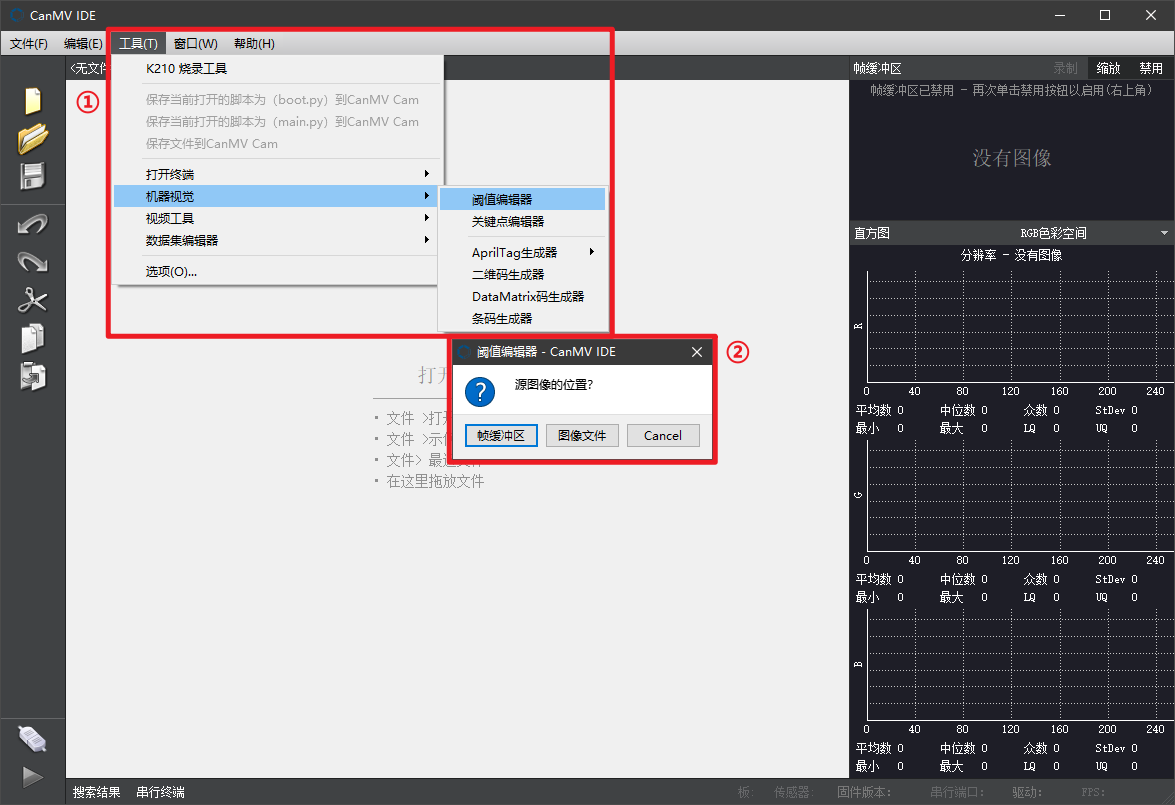Choose 条码生成器 entry
This screenshot has height=805, width=1175.
click(x=522, y=319)
